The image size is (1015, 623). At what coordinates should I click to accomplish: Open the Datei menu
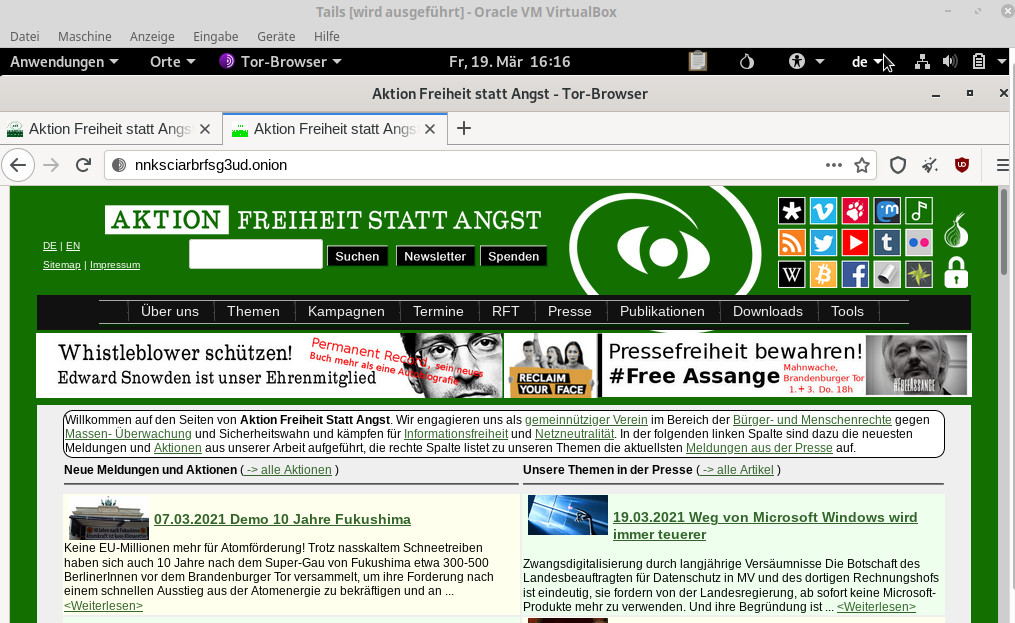25,36
